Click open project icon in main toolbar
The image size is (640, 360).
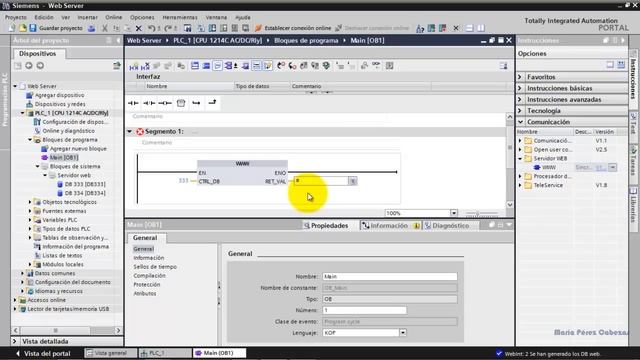(22, 28)
